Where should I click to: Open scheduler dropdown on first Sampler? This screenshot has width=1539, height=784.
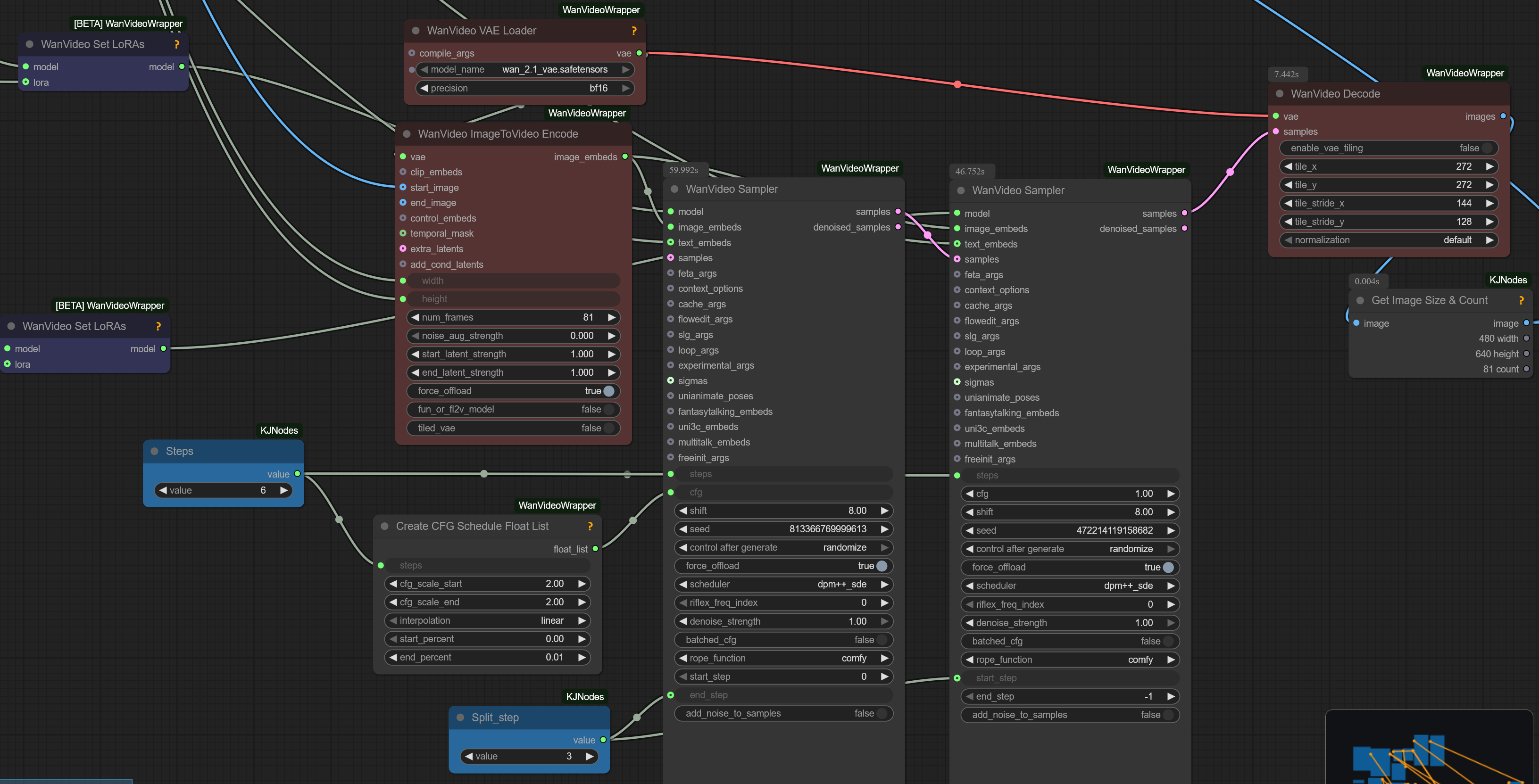[x=784, y=584]
